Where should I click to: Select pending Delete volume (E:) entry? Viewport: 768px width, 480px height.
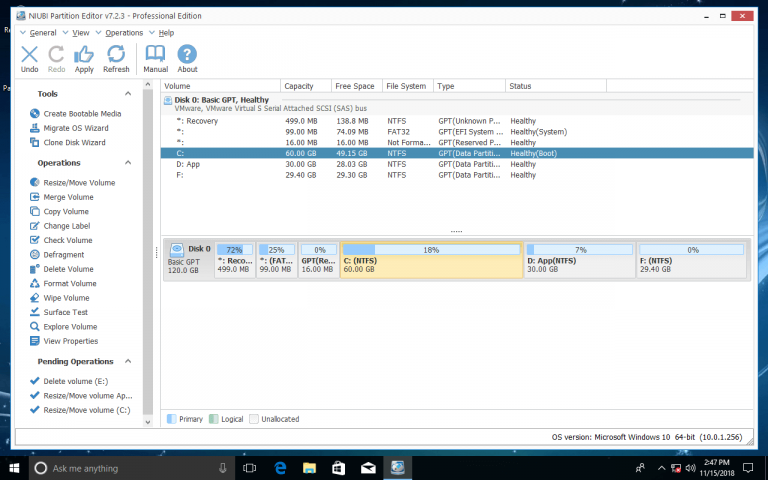pos(69,381)
